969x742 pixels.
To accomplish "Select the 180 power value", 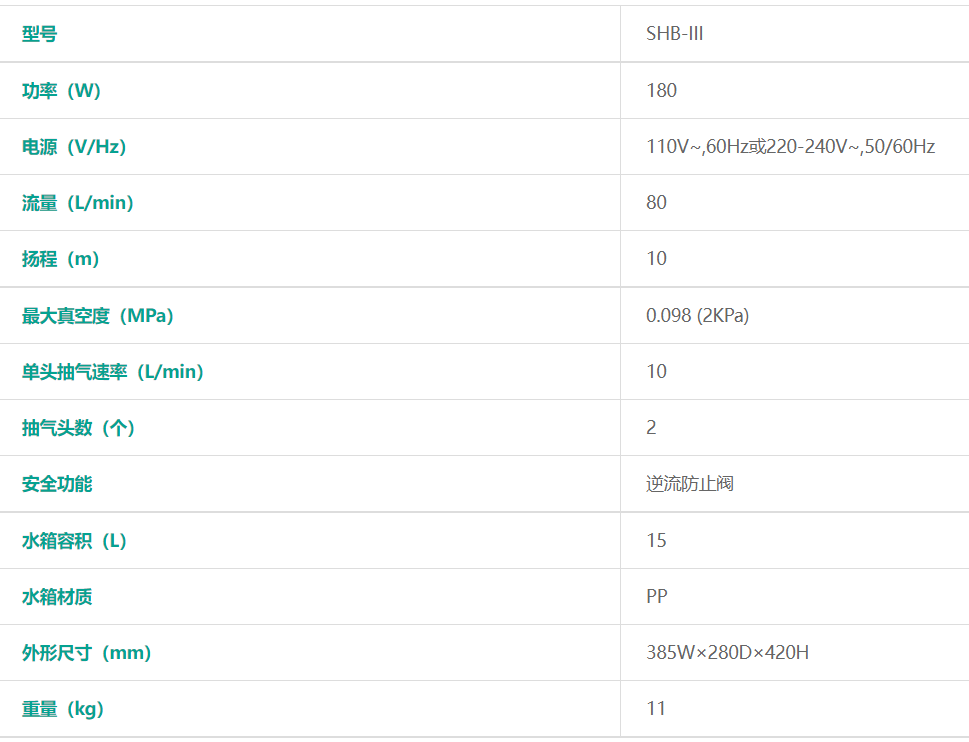I will (x=662, y=91).
